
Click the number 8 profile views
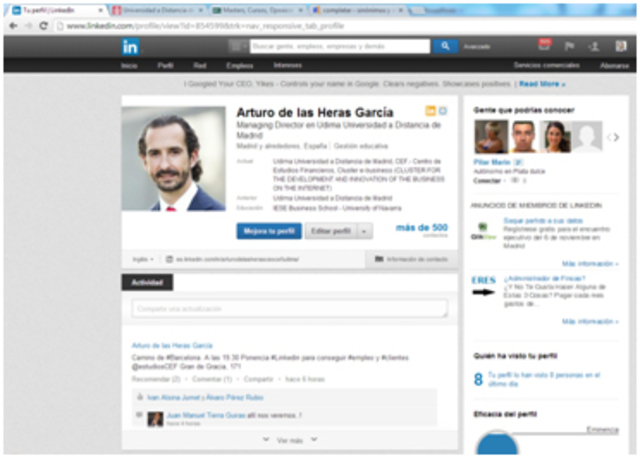[478, 380]
